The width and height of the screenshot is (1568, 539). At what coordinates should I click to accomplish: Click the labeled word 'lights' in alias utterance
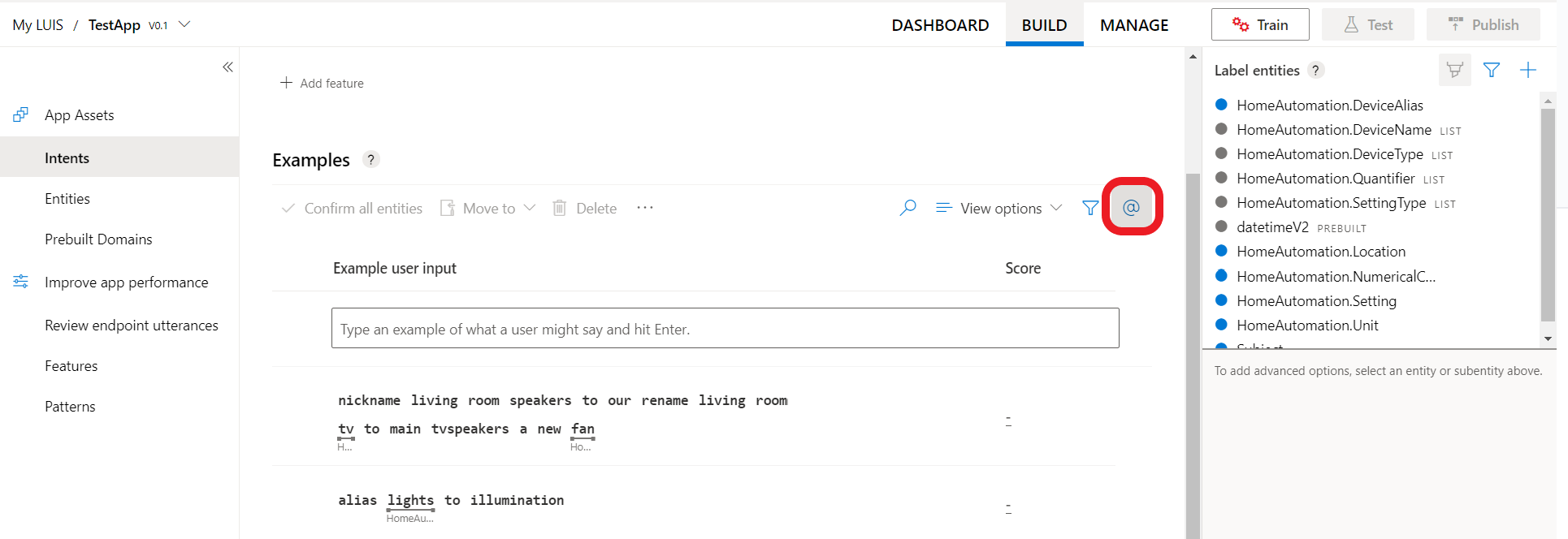coord(410,501)
